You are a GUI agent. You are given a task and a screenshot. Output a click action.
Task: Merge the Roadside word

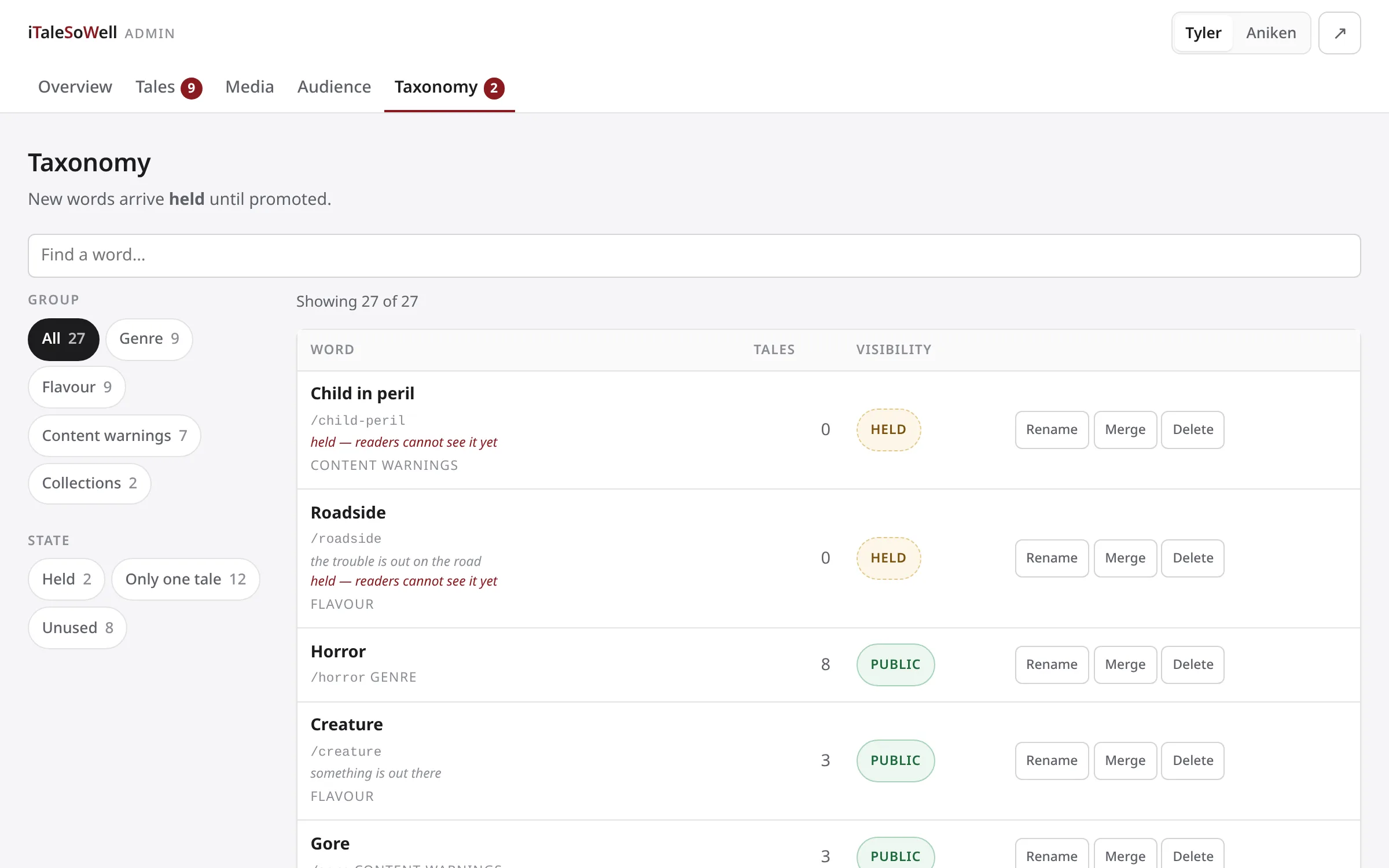[x=1125, y=558]
